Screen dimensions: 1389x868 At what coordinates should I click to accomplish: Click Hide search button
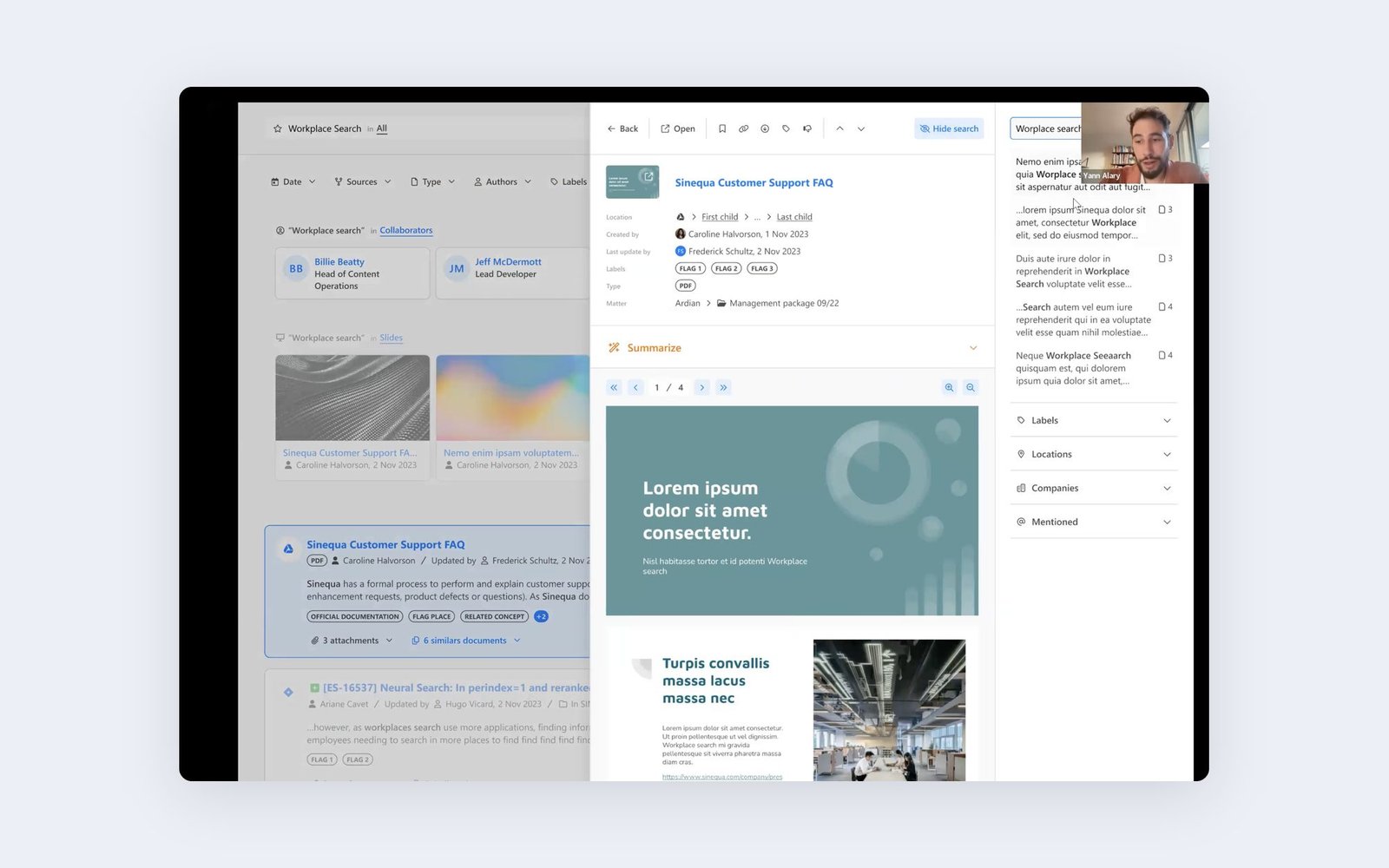click(949, 128)
